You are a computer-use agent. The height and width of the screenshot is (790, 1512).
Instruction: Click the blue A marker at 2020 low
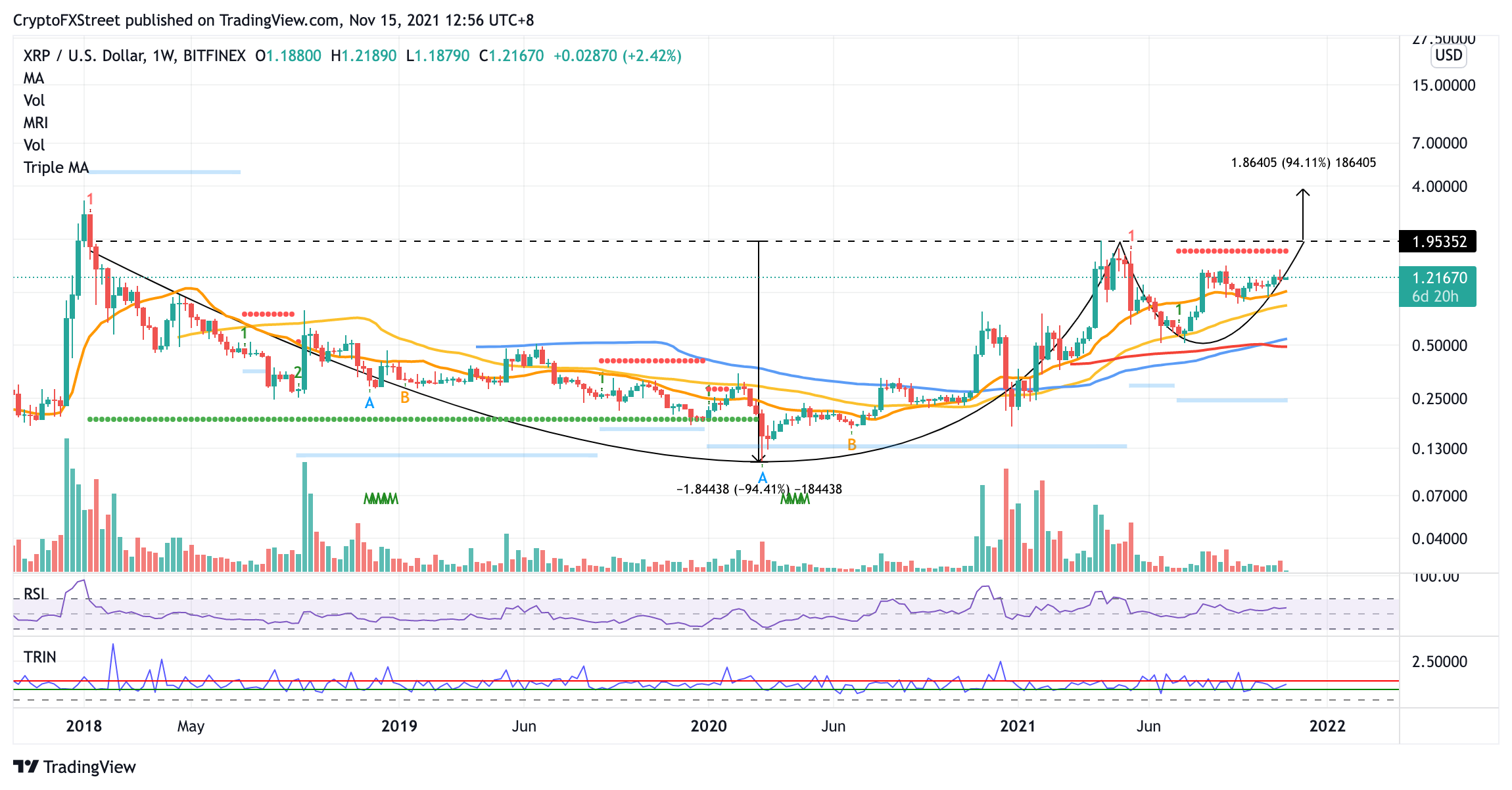(763, 478)
